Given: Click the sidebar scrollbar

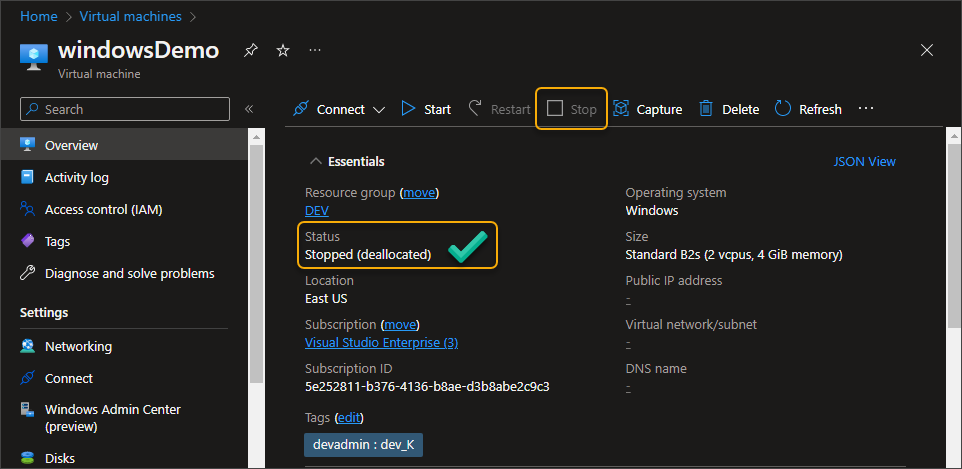Looking at the screenshot, I should 256,264.
